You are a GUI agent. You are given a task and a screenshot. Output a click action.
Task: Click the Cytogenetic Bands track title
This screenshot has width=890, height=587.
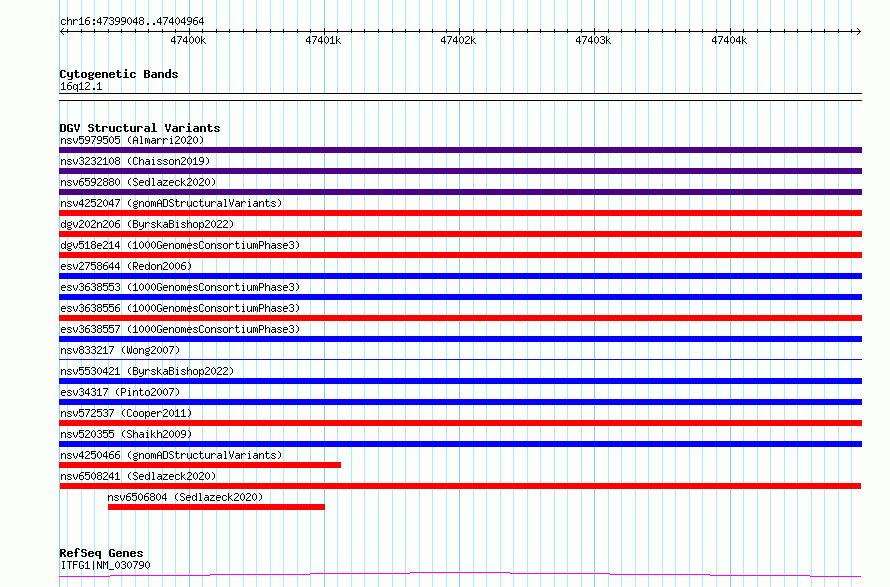tap(119, 74)
